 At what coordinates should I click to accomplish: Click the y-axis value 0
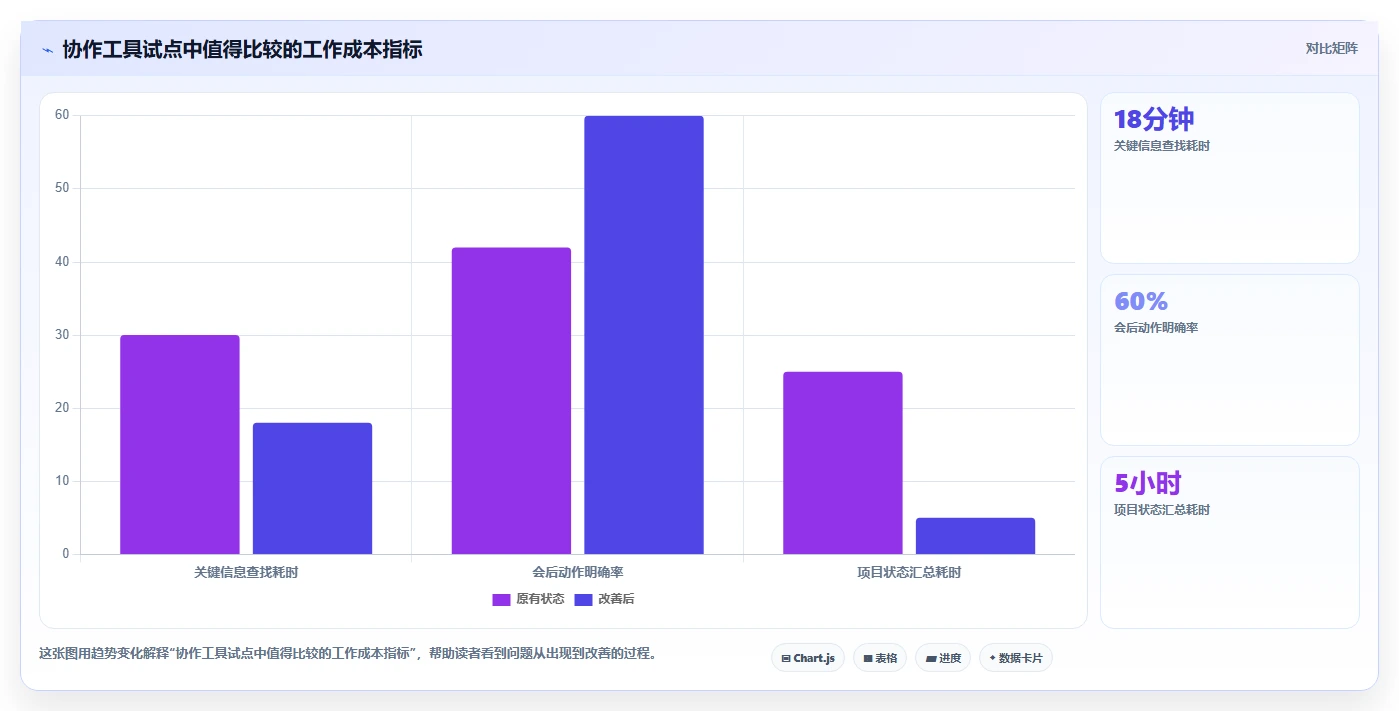[x=66, y=554]
